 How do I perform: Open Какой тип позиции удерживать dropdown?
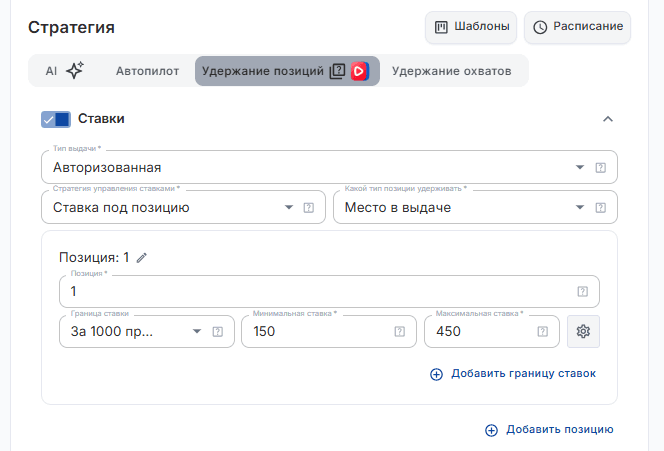[475, 207]
